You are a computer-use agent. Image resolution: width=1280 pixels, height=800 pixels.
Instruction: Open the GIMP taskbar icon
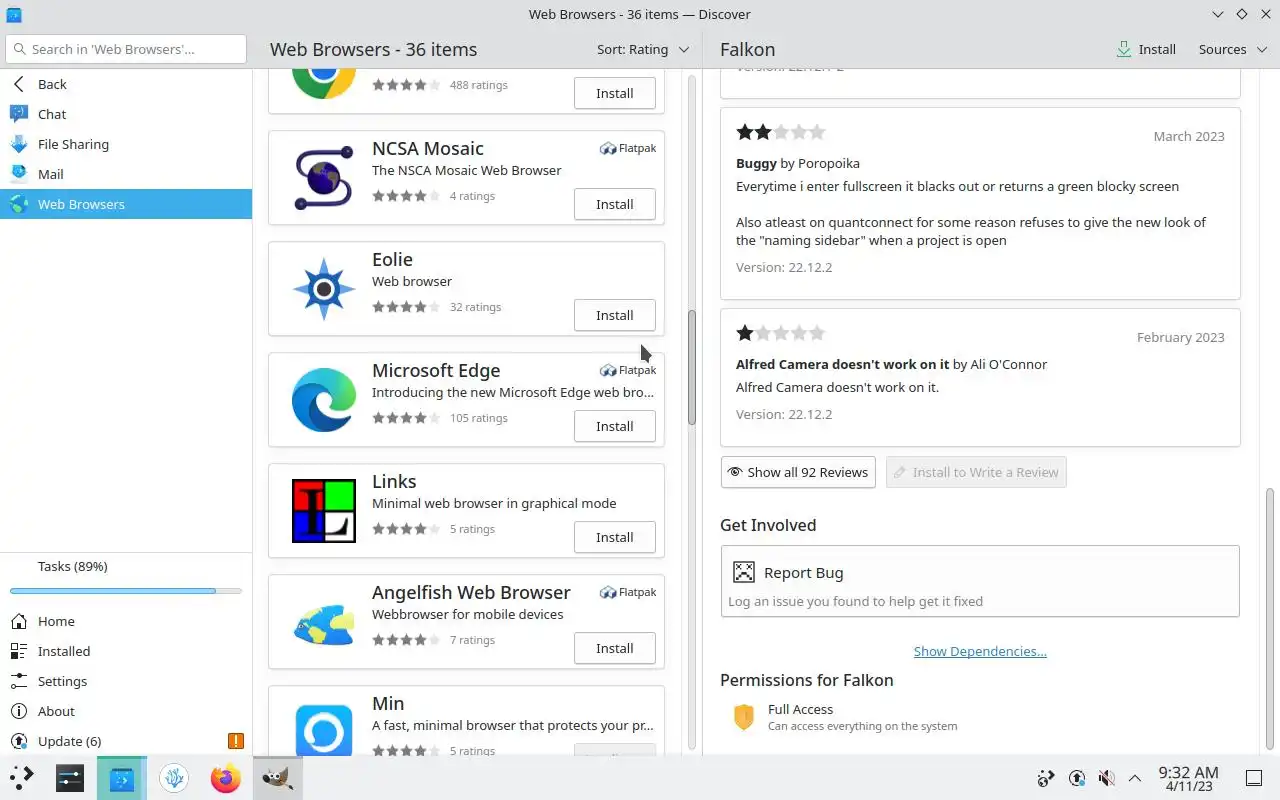277,778
